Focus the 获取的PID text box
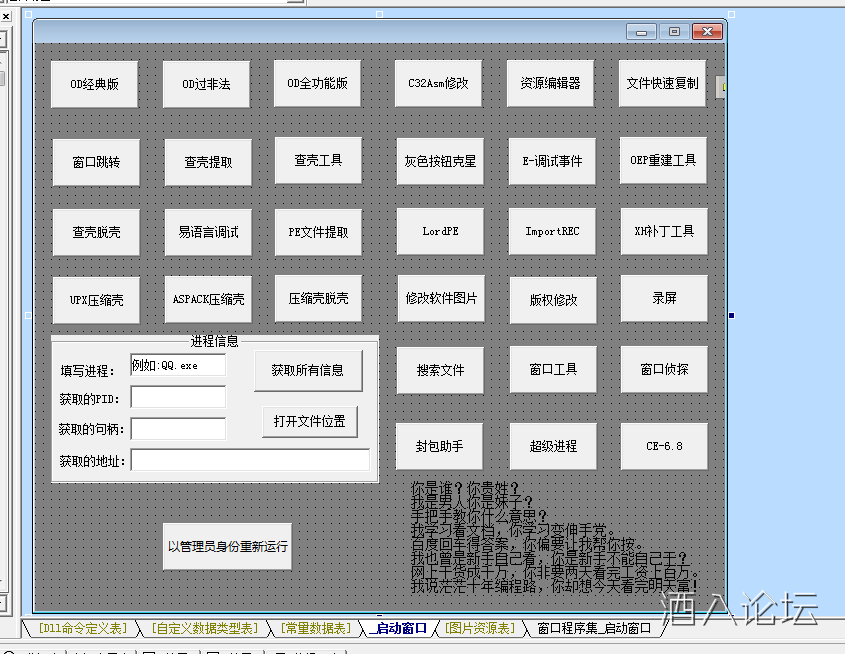 (x=178, y=397)
